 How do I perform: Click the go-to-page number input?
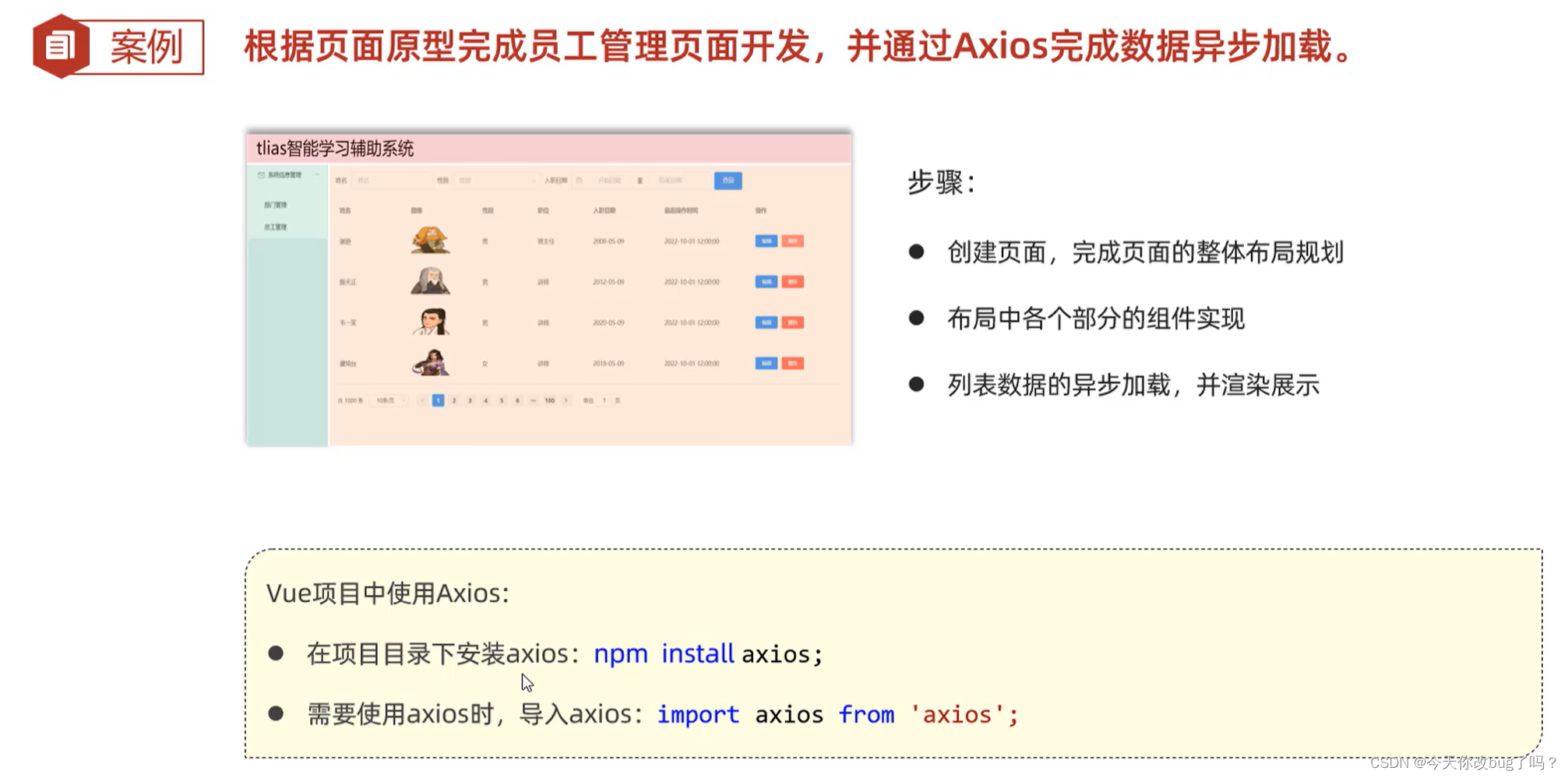(x=604, y=400)
